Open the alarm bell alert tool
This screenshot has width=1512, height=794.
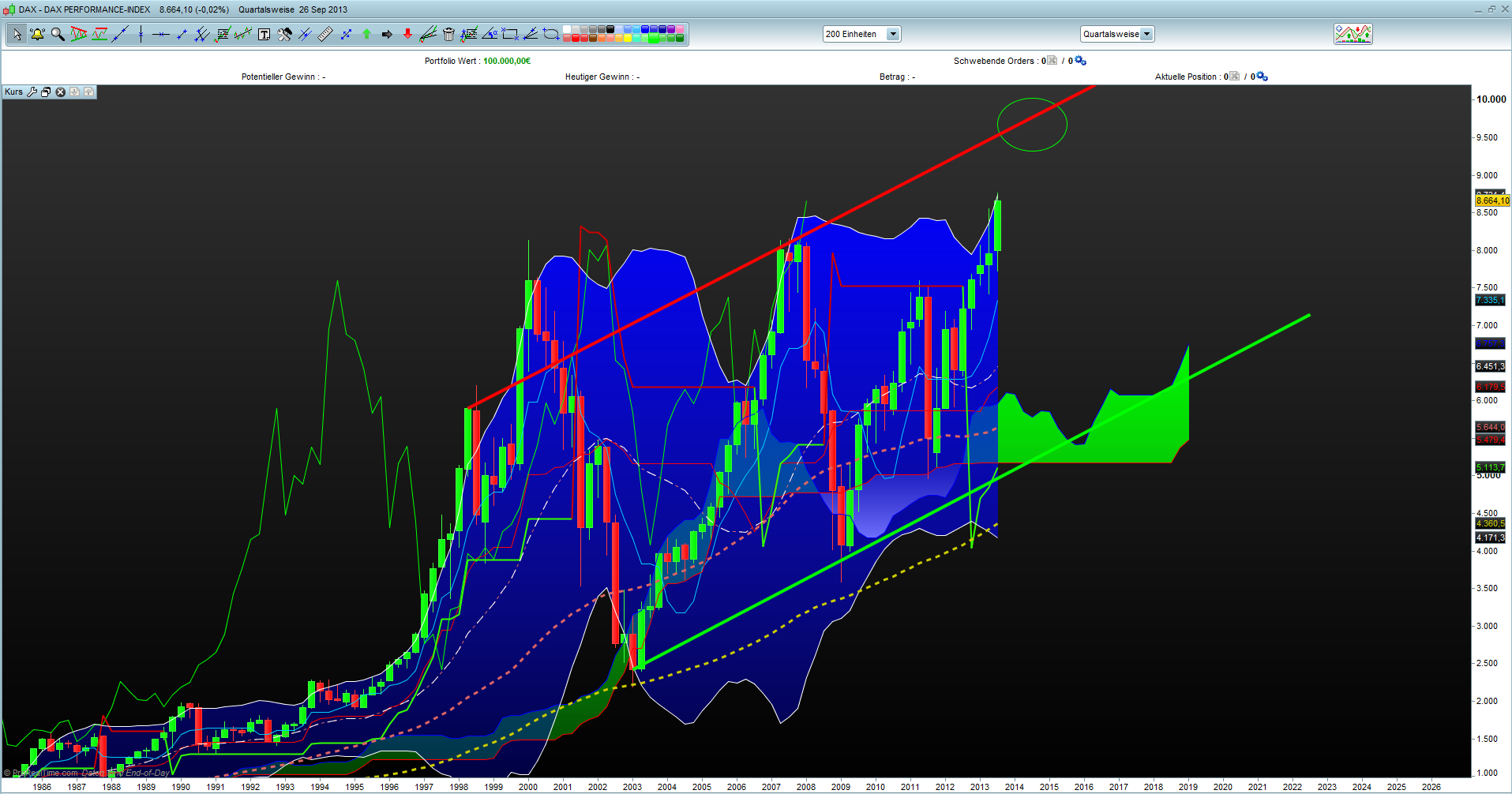(x=37, y=34)
